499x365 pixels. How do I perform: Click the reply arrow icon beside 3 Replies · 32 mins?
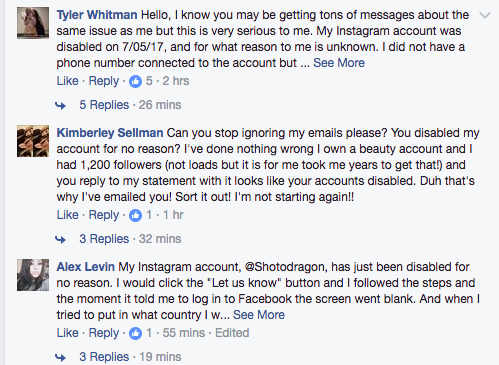(x=60, y=239)
